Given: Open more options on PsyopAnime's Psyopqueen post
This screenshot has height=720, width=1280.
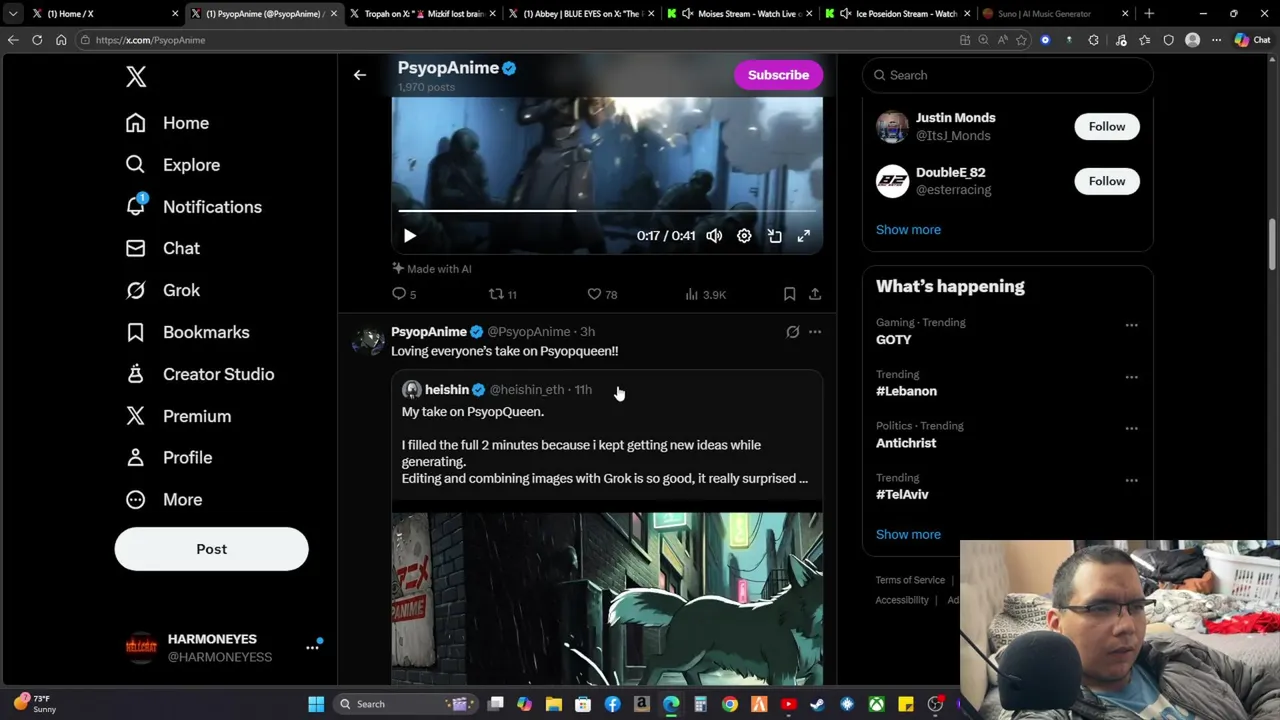Looking at the screenshot, I should click(815, 332).
